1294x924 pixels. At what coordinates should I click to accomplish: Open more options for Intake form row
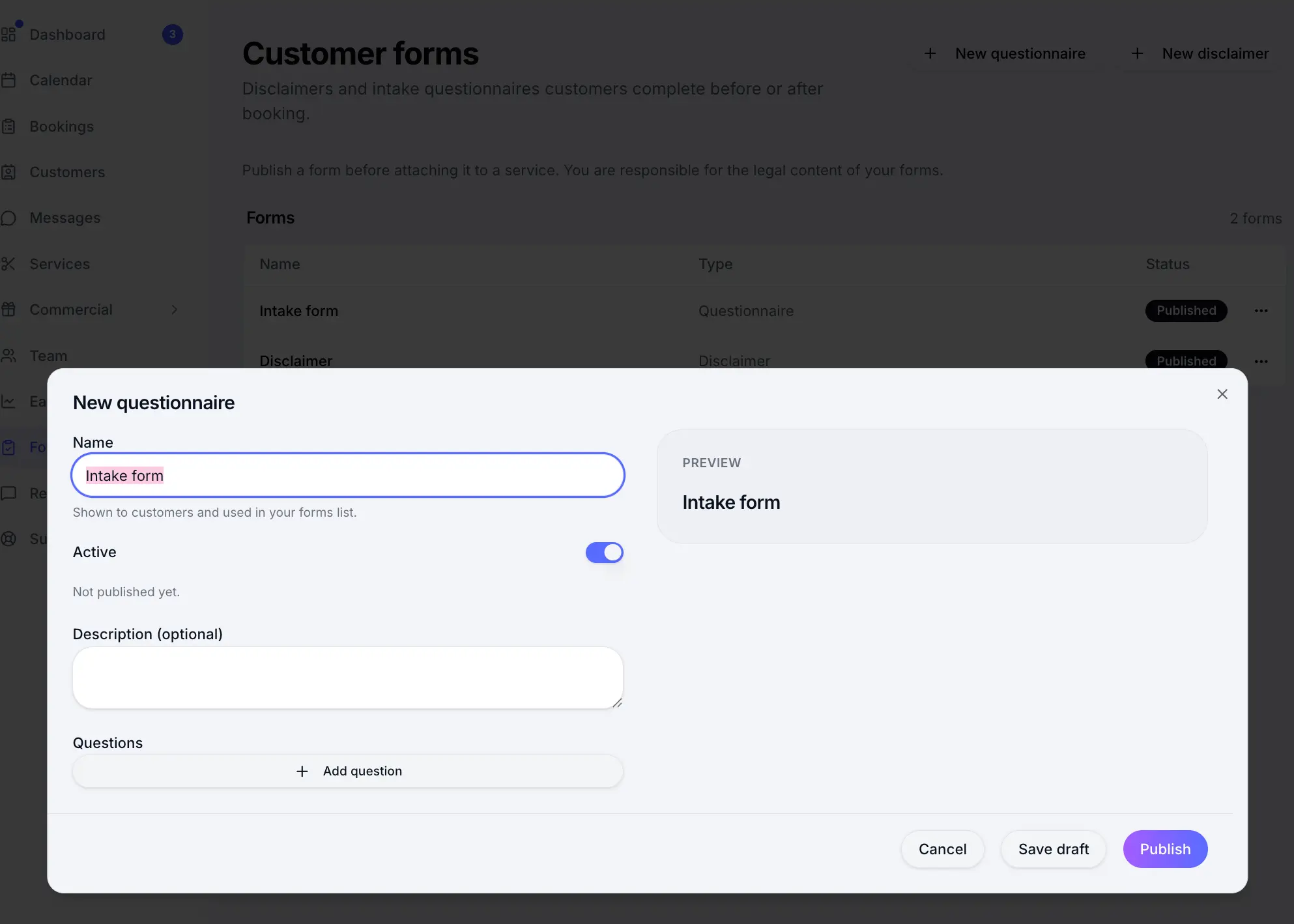tap(1261, 311)
